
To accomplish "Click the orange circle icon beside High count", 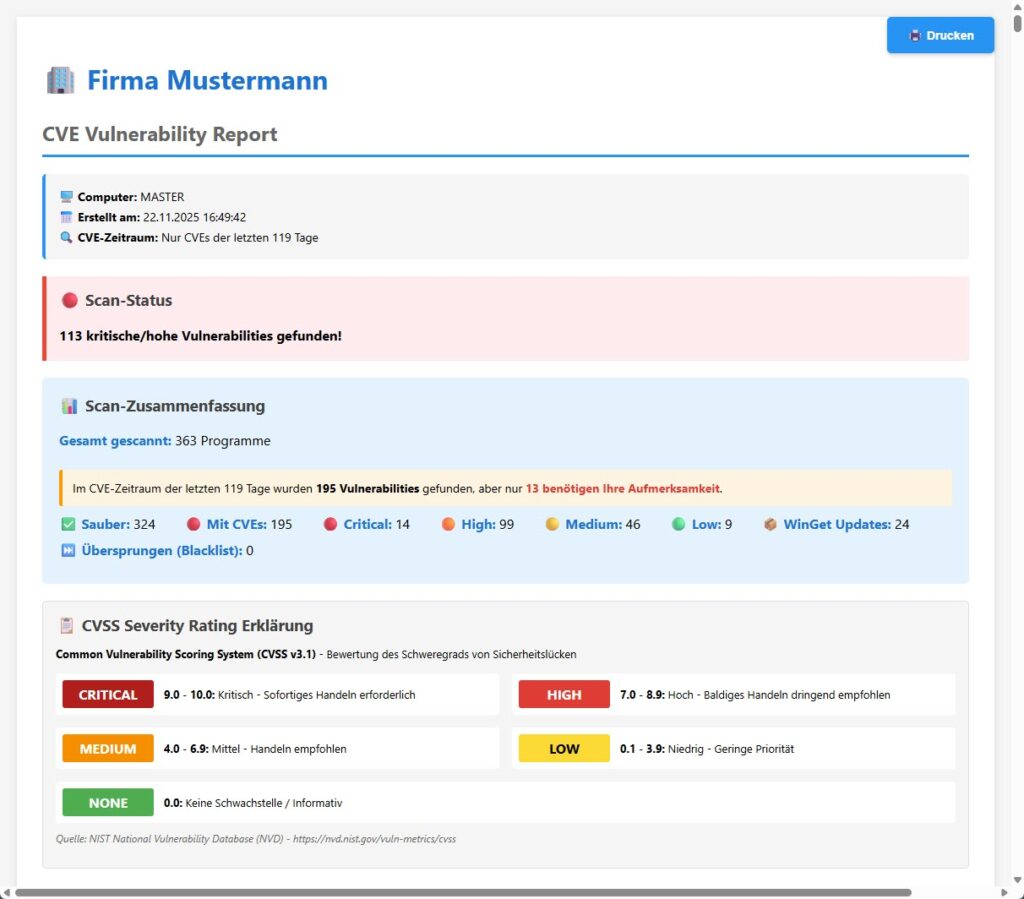I will click(x=449, y=523).
